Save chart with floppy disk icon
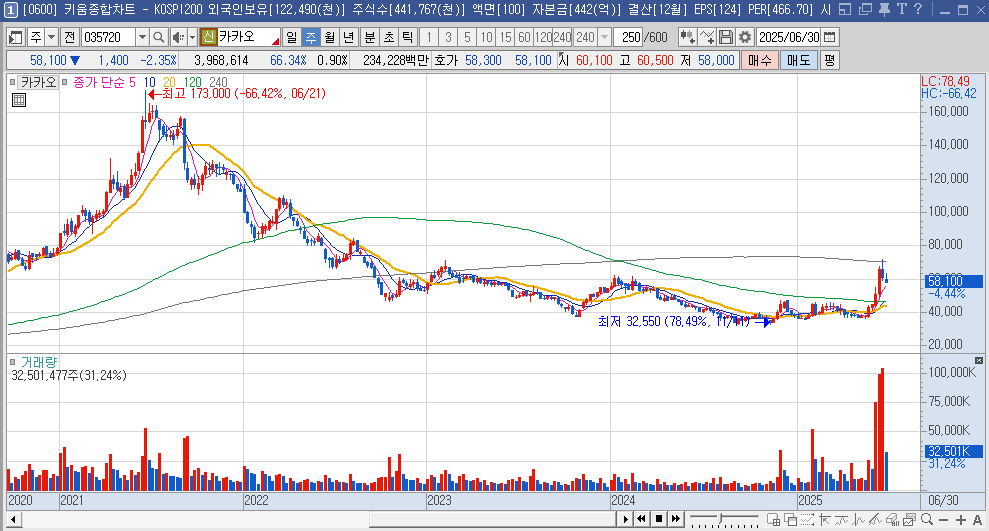989x531 pixels. [726, 37]
